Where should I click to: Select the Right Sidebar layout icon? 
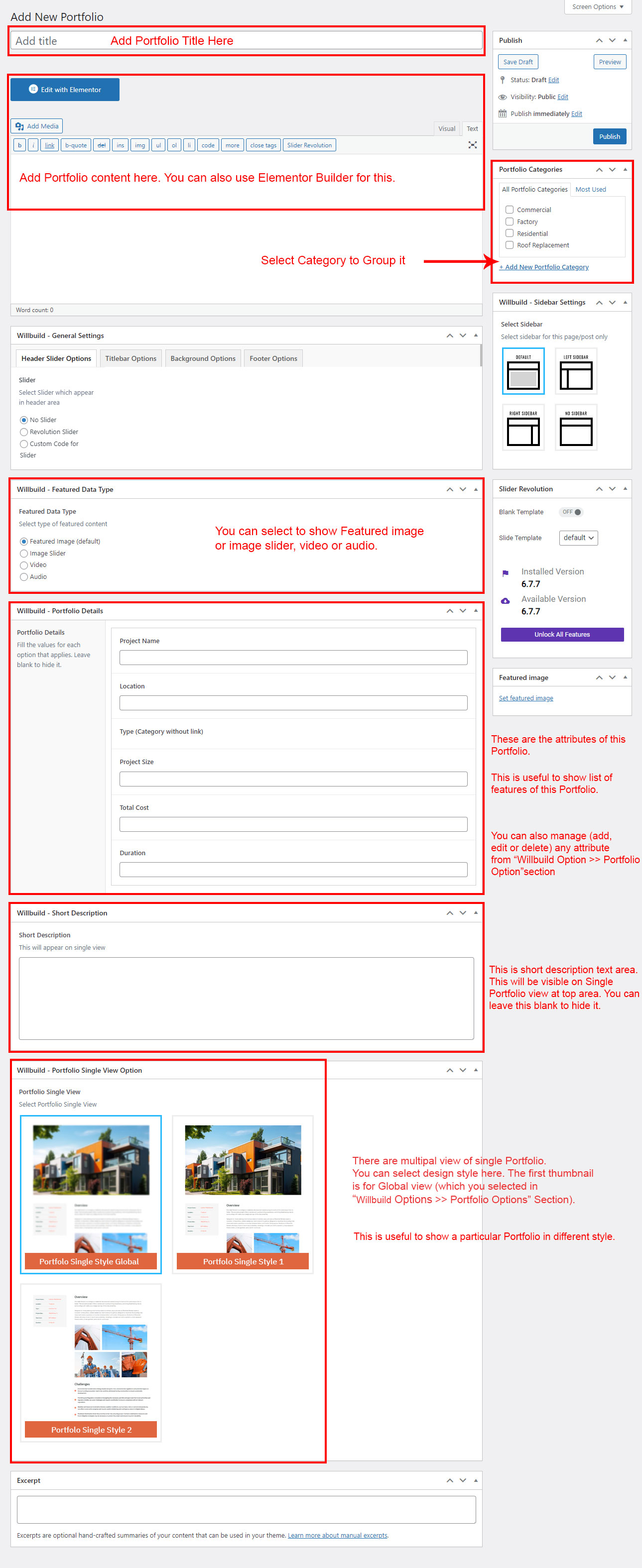click(523, 427)
